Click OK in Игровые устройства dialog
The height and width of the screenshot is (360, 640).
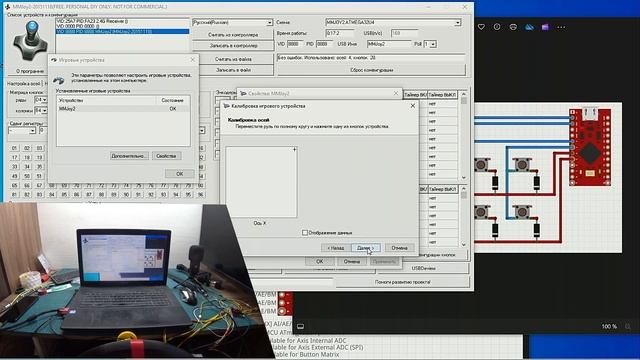(x=180, y=174)
